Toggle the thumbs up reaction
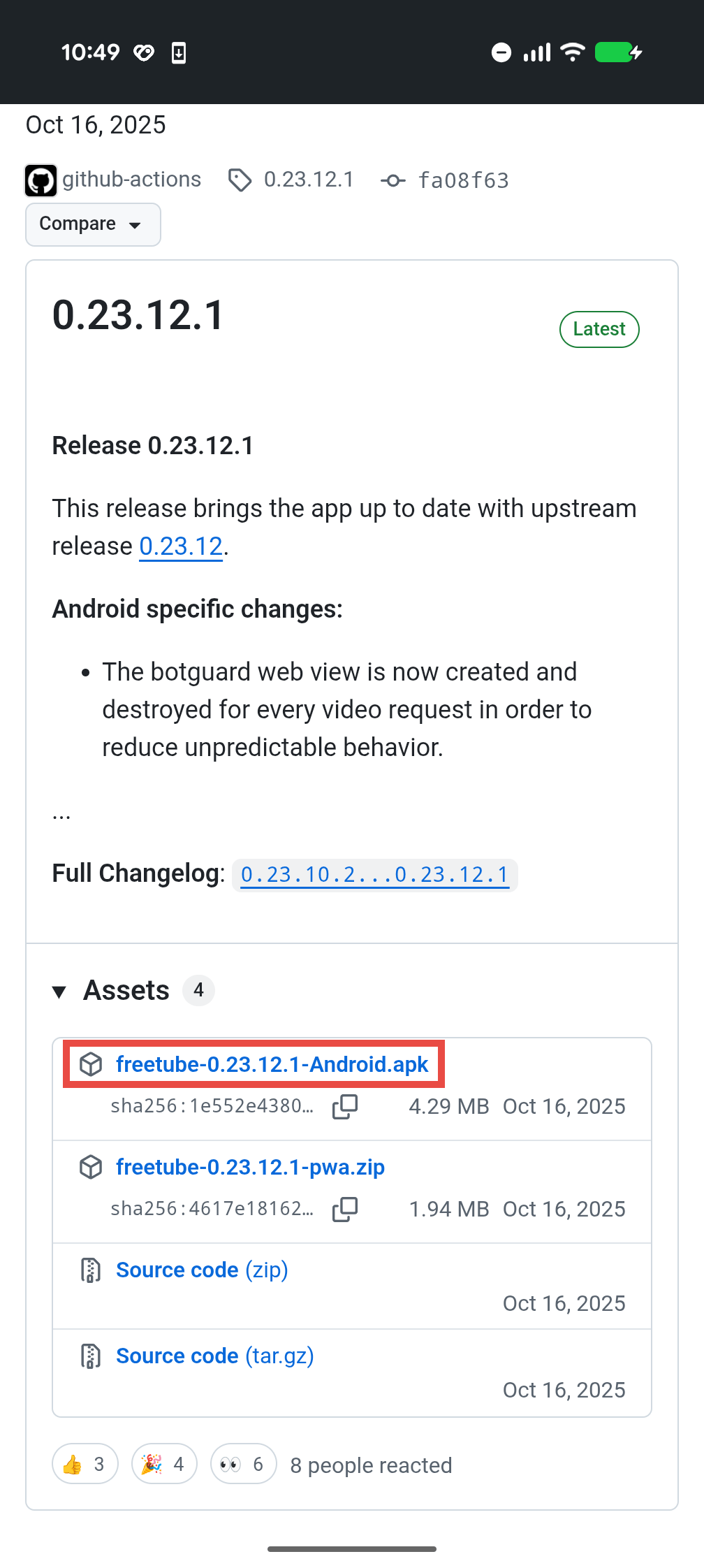Screen dimensions: 704x1568 point(85,1464)
